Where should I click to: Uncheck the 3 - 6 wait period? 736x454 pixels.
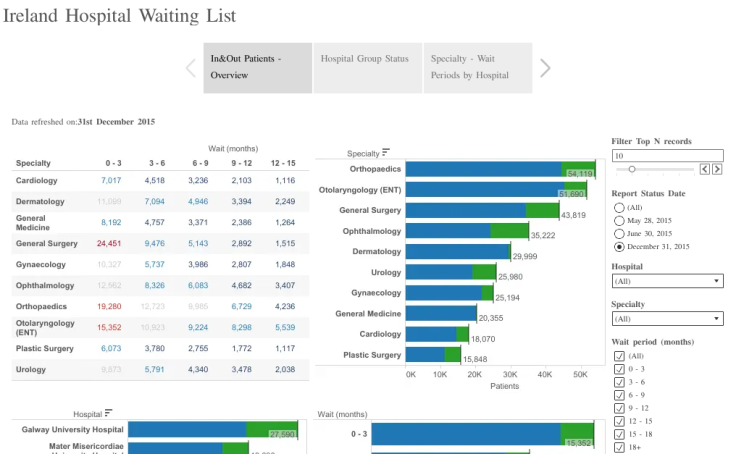[x=619, y=382]
